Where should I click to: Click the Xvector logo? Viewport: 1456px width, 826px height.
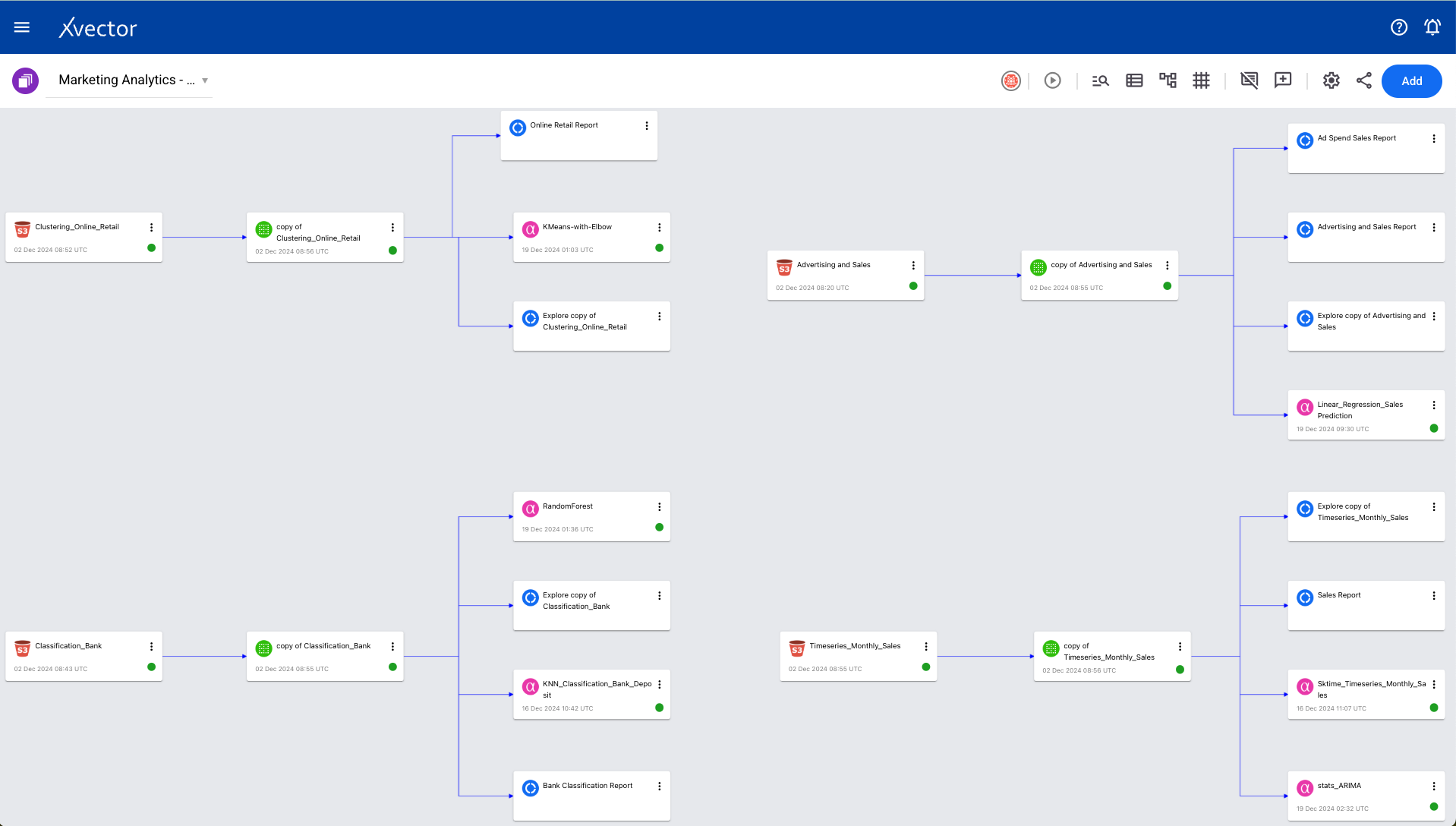tap(98, 28)
